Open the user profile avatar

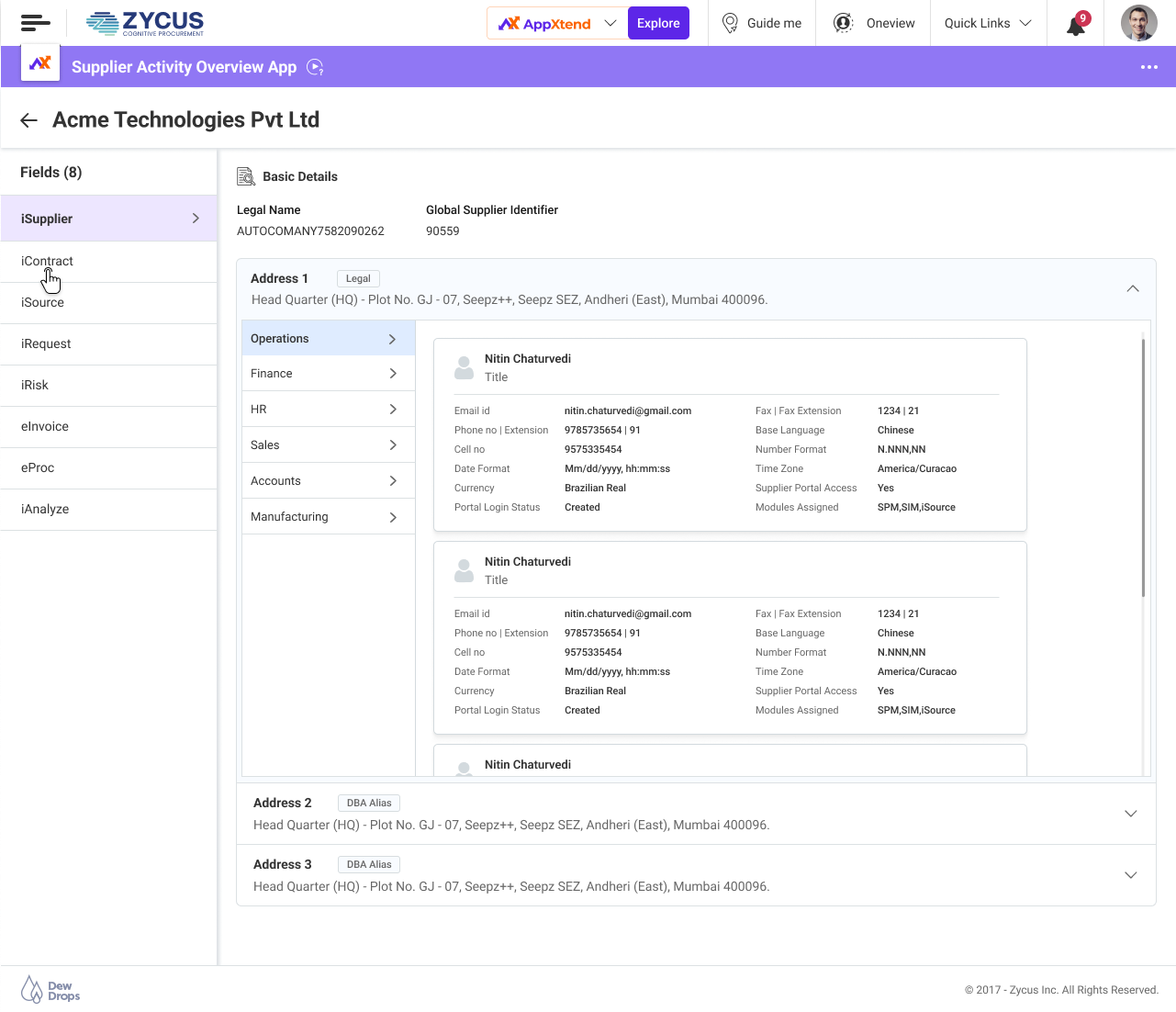click(x=1138, y=23)
